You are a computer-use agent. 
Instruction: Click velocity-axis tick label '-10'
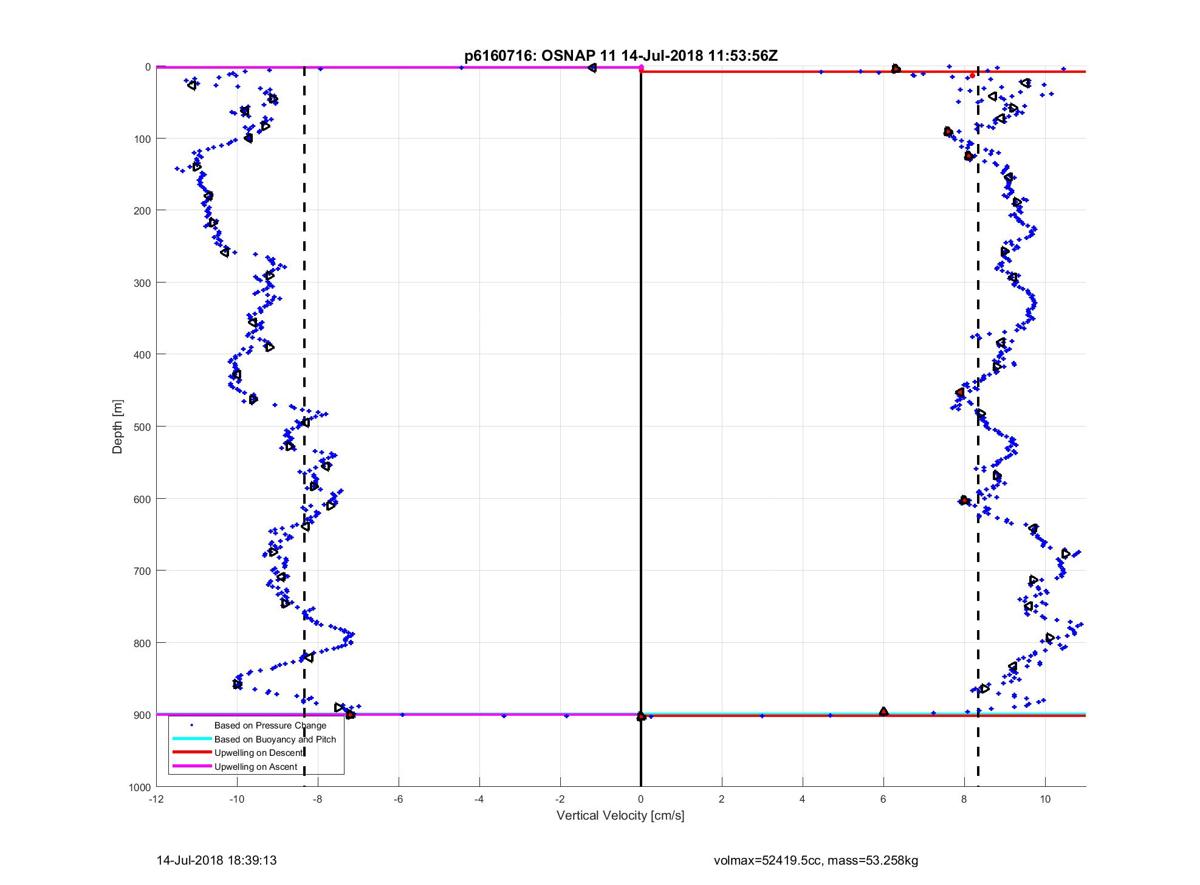pyautogui.click(x=237, y=800)
